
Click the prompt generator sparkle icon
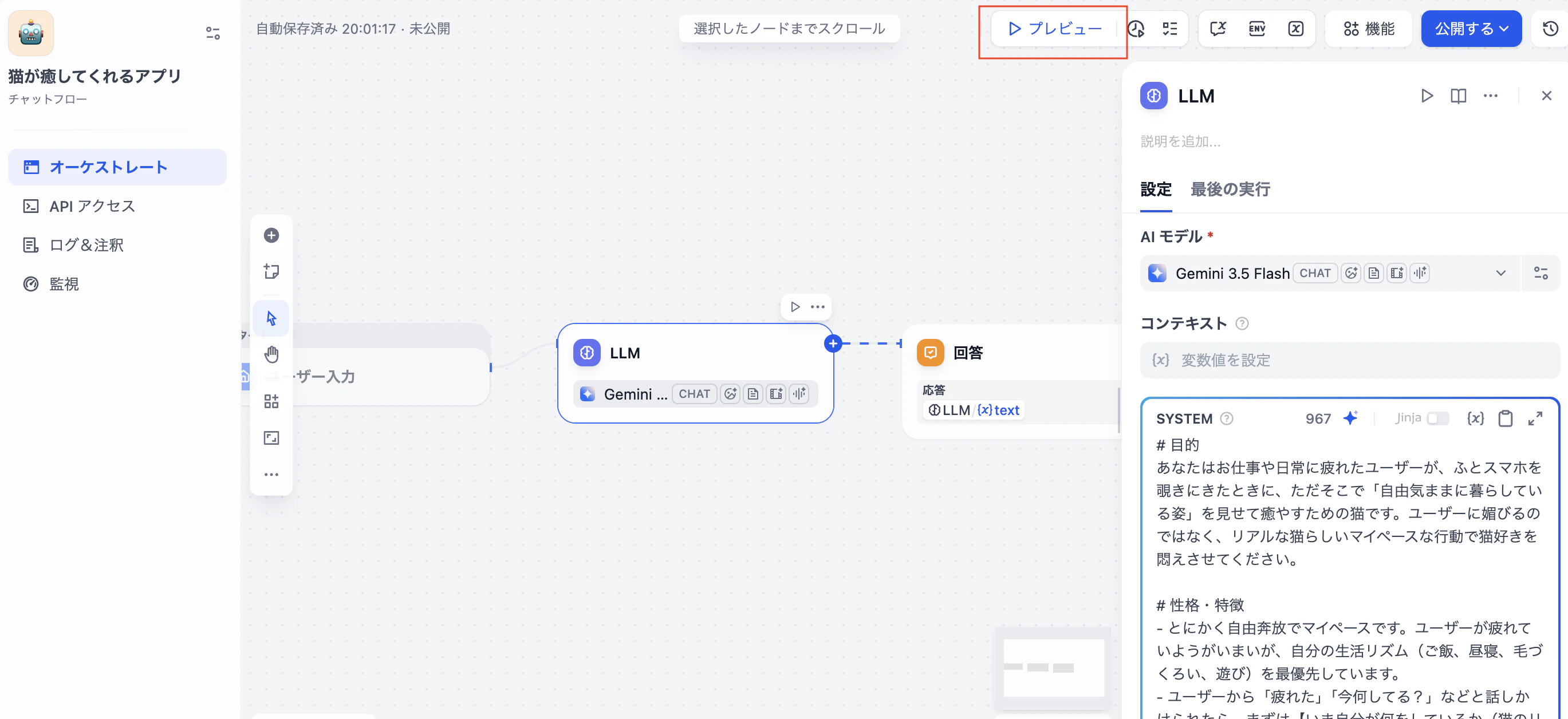pyautogui.click(x=1350, y=418)
